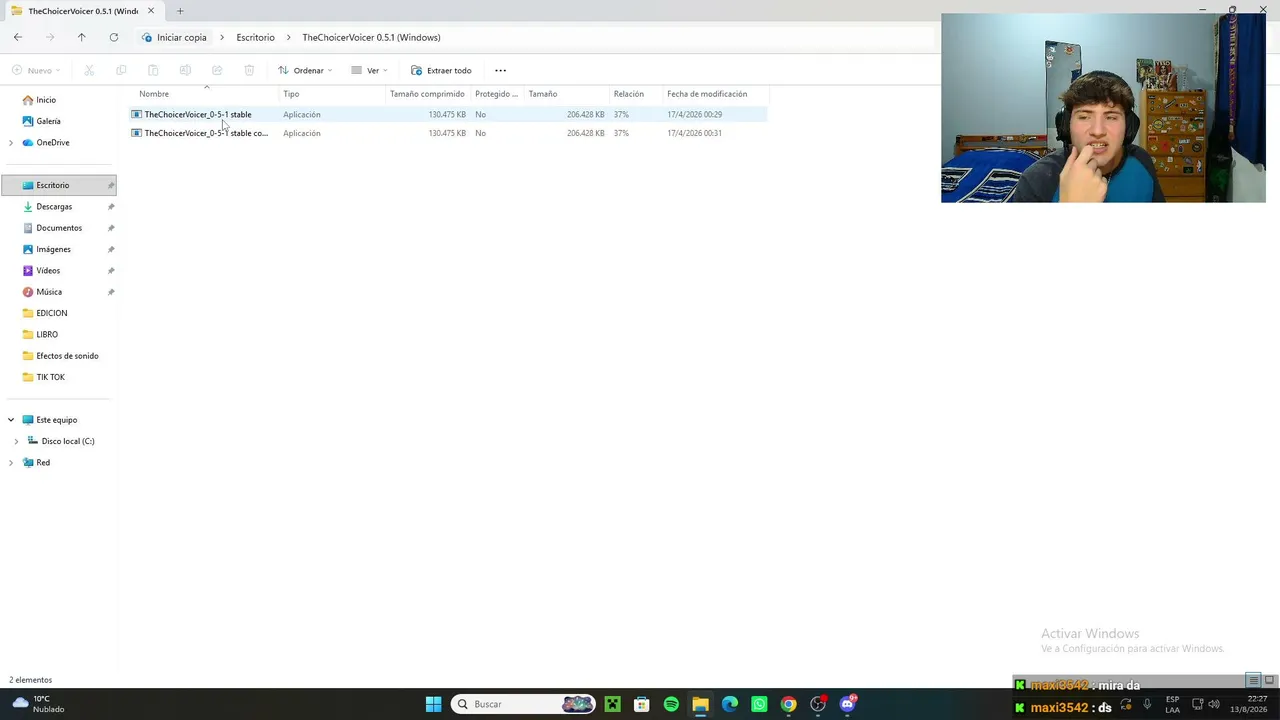This screenshot has width=1280, height=720.
Task: Sort files by the Tipo column
Action: pyautogui.click(x=291, y=94)
